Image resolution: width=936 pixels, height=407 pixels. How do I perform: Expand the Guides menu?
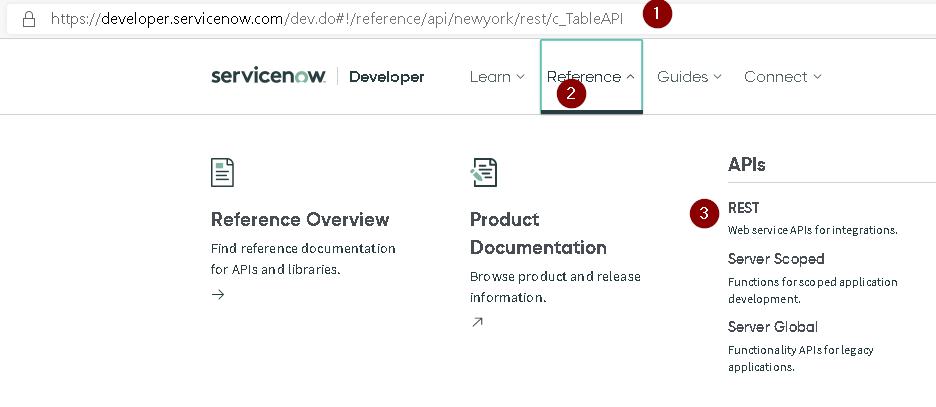click(x=689, y=77)
